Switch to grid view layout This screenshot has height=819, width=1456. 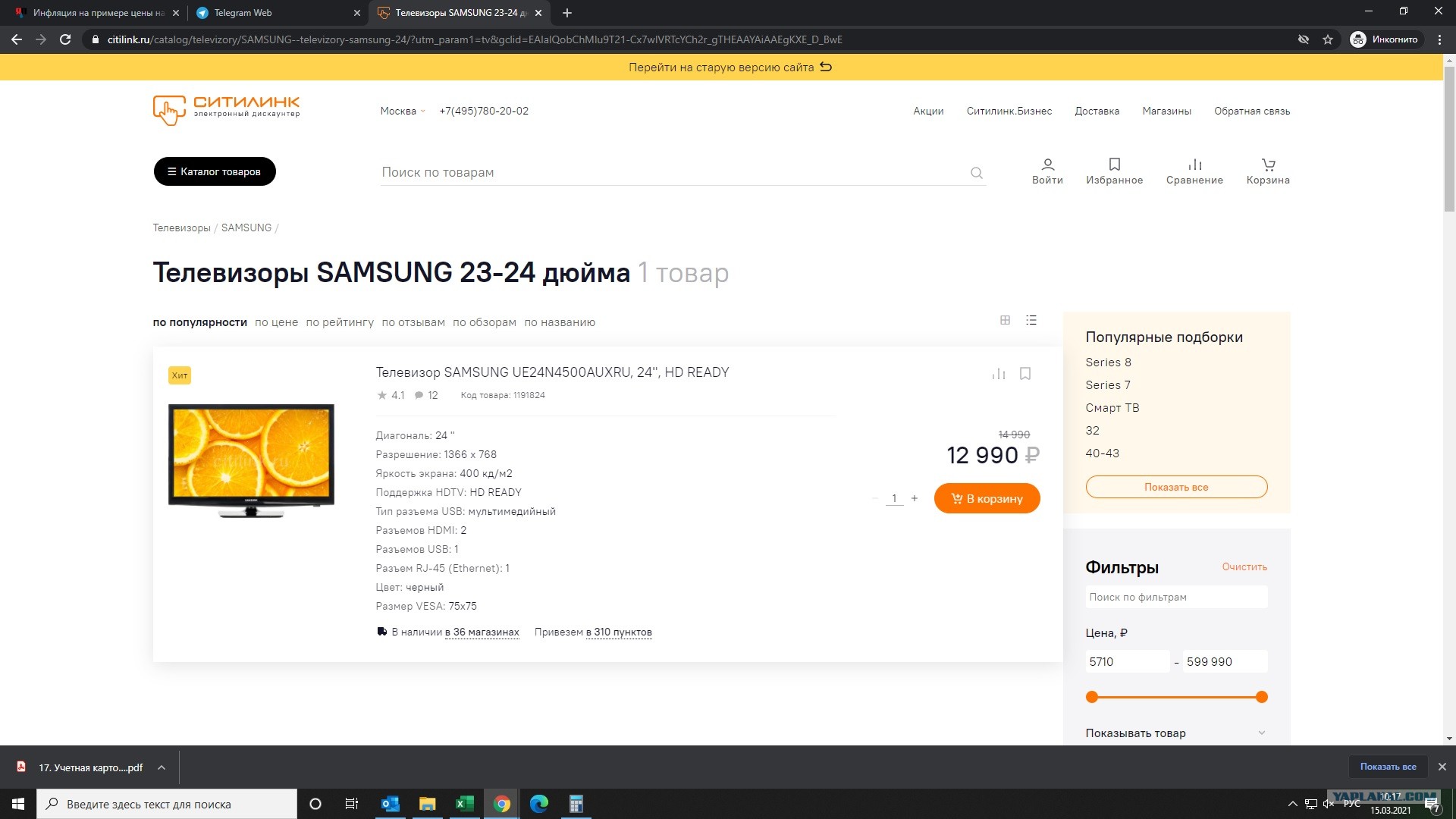pyautogui.click(x=1005, y=320)
